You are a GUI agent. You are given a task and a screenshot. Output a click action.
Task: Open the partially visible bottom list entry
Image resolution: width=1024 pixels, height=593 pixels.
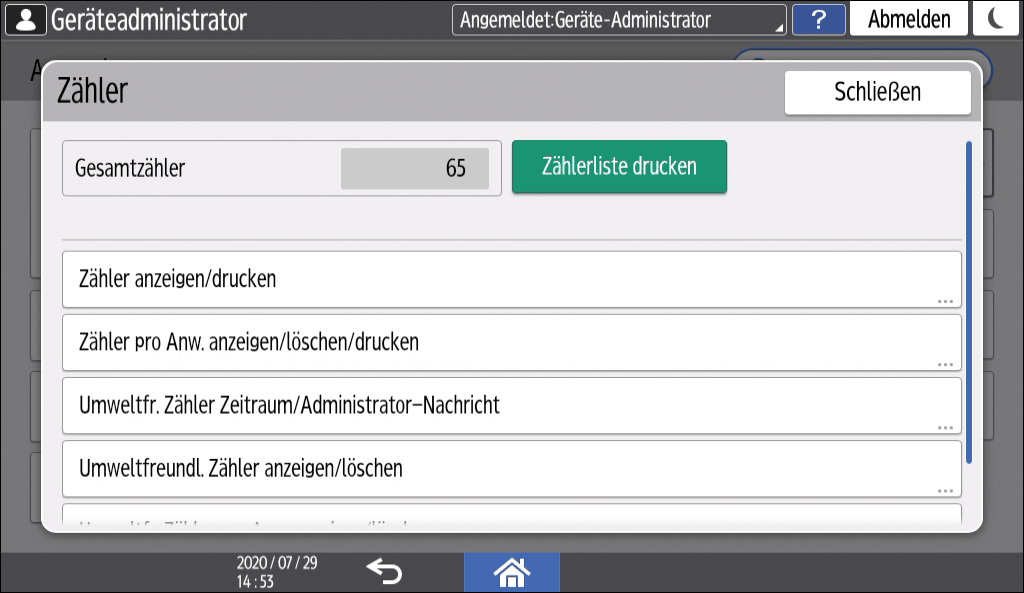511,519
